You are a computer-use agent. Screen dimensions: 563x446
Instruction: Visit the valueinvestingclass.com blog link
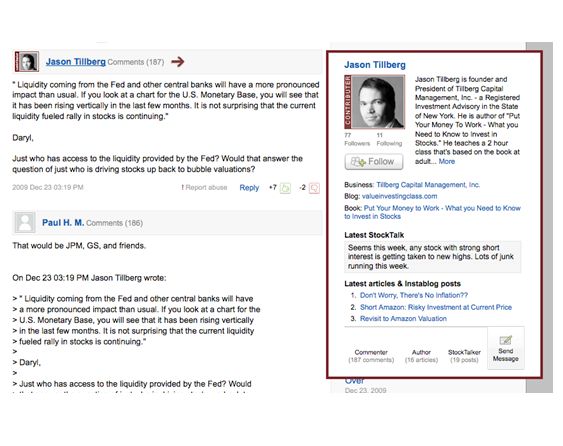[400, 196]
